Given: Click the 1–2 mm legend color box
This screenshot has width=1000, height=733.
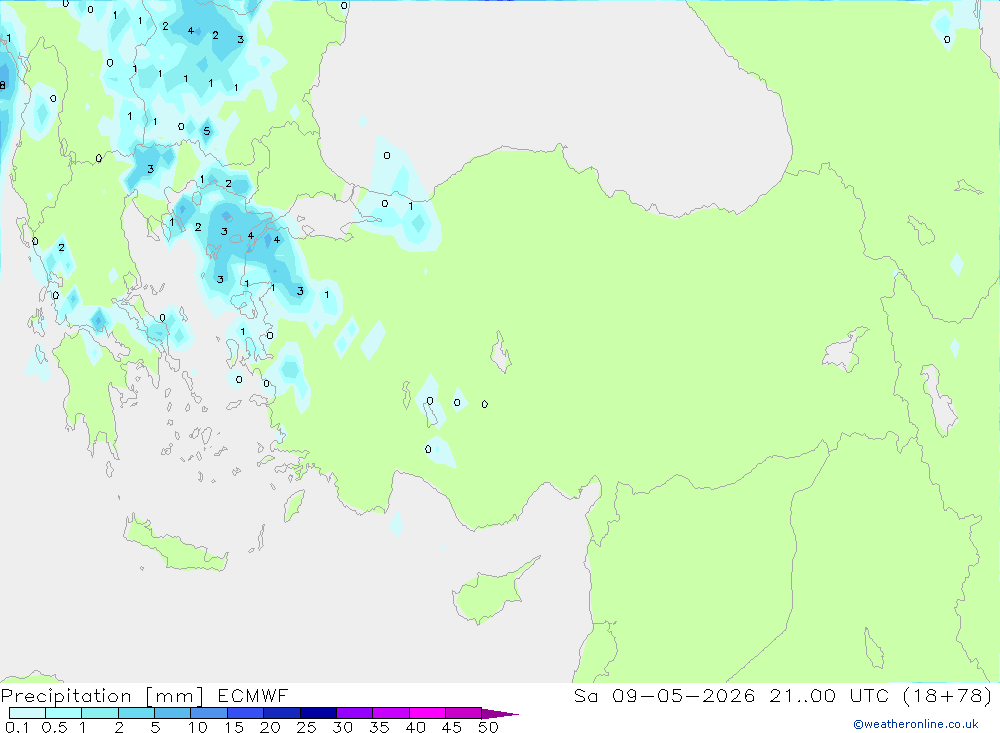Looking at the screenshot, I should pyautogui.click(x=100, y=713).
